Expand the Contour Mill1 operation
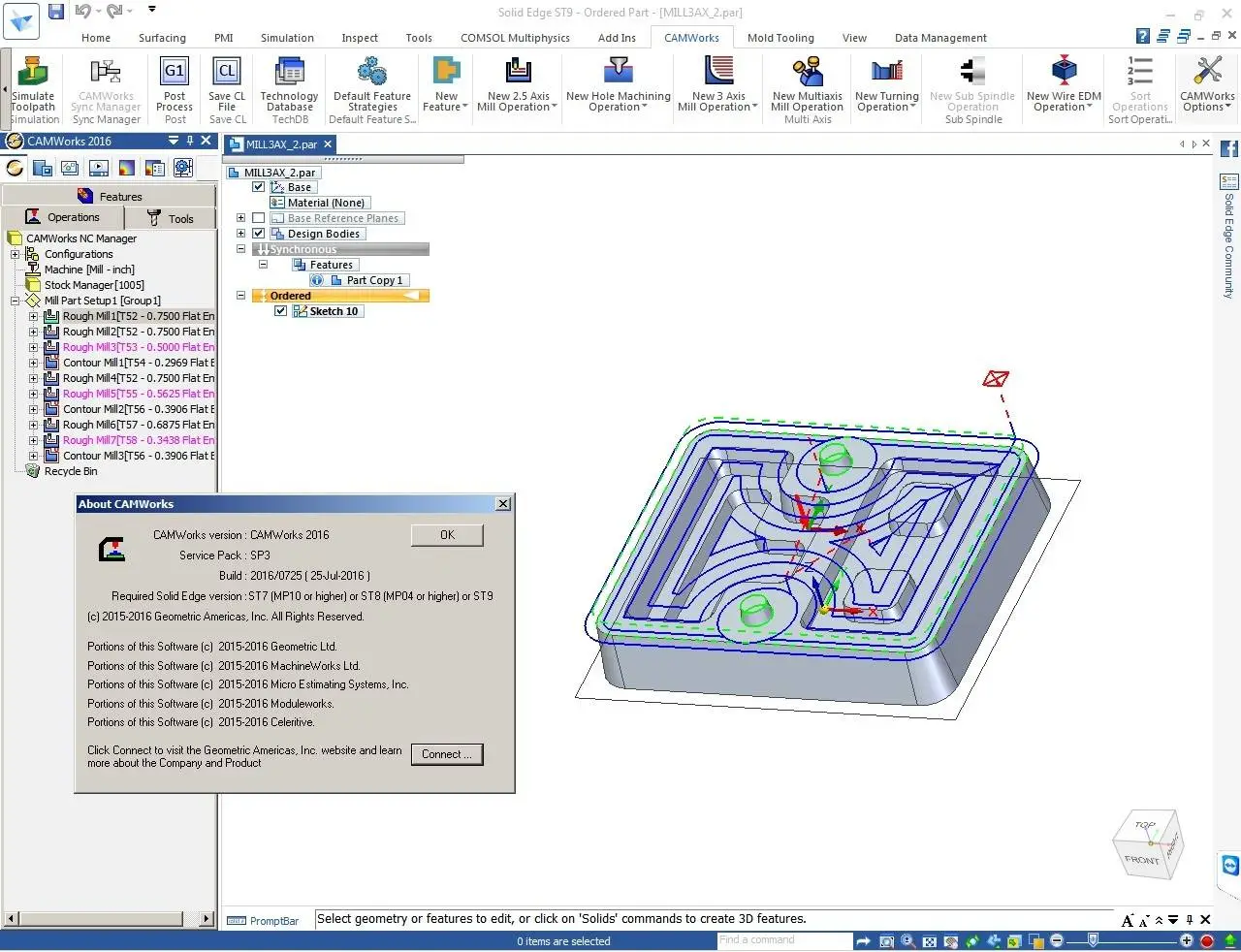The height and width of the screenshot is (952, 1241). click(34, 363)
